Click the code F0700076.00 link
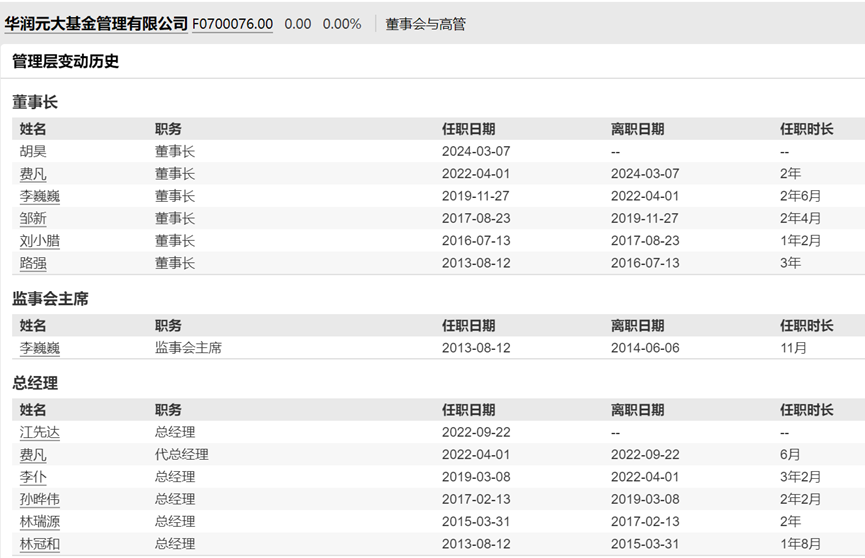 tap(232, 24)
